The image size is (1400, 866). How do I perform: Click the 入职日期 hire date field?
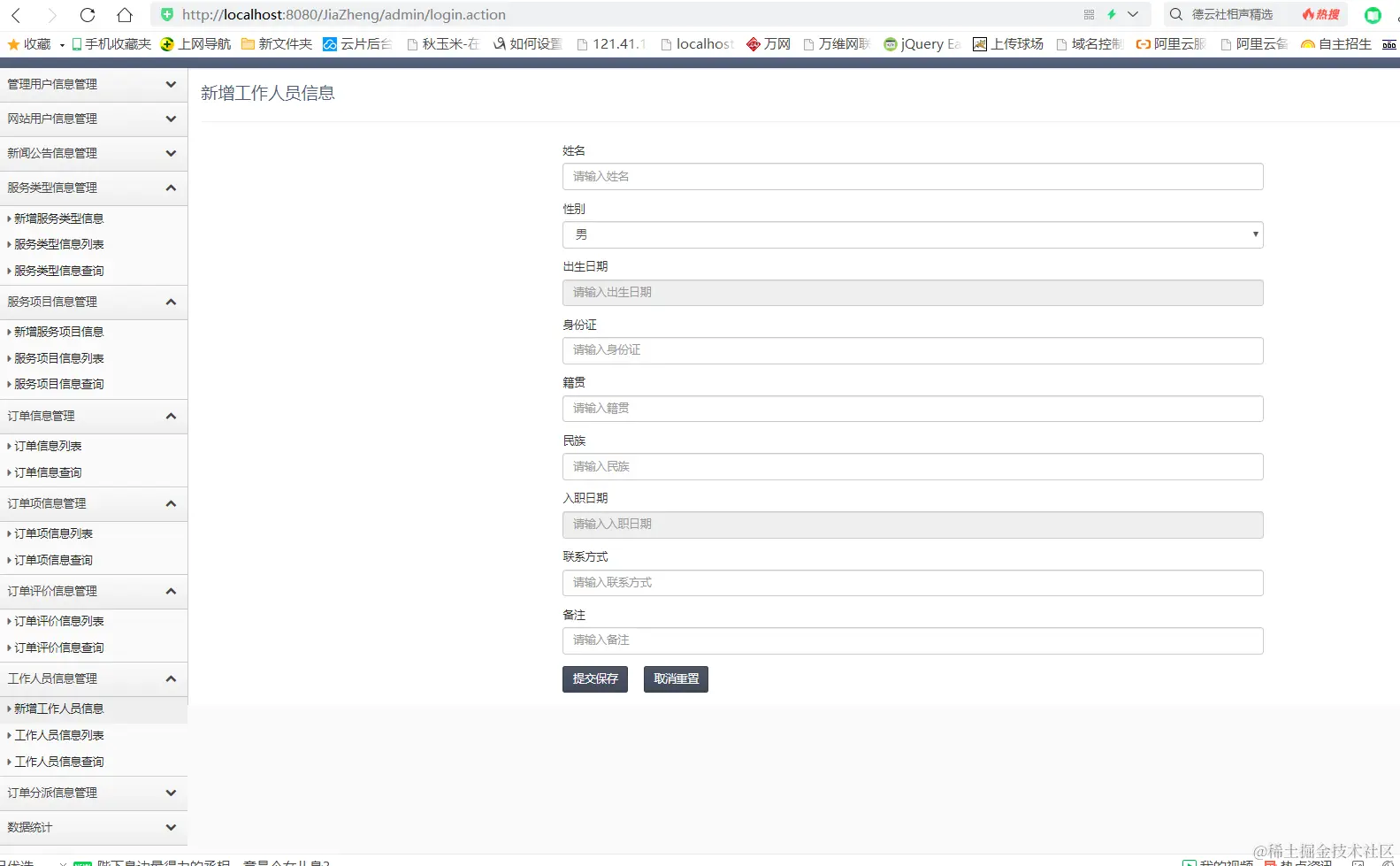tap(913, 525)
